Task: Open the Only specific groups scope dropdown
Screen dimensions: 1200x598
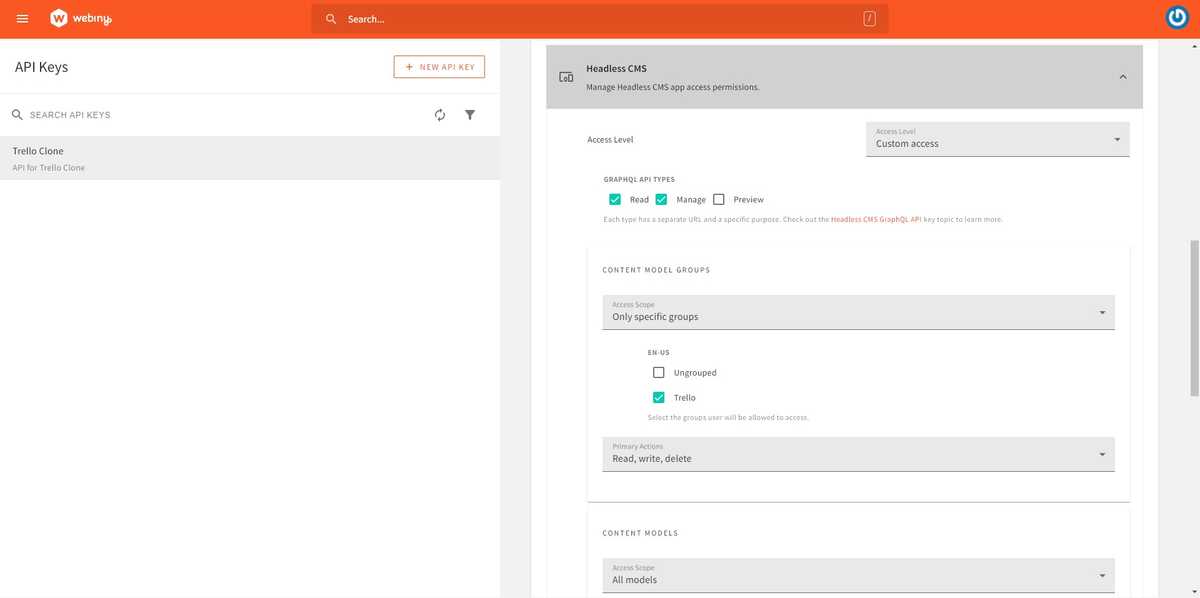Action: tap(858, 313)
